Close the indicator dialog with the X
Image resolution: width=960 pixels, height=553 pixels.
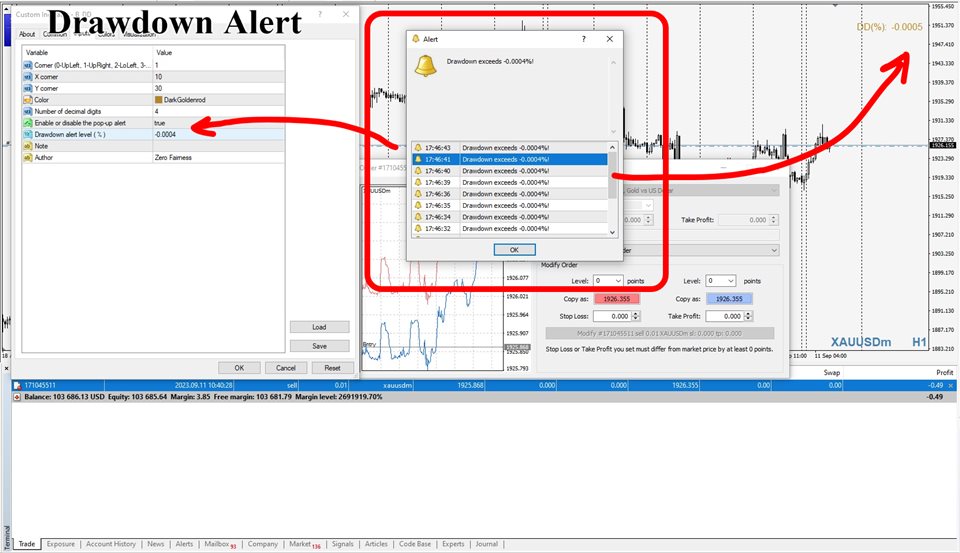click(346, 14)
